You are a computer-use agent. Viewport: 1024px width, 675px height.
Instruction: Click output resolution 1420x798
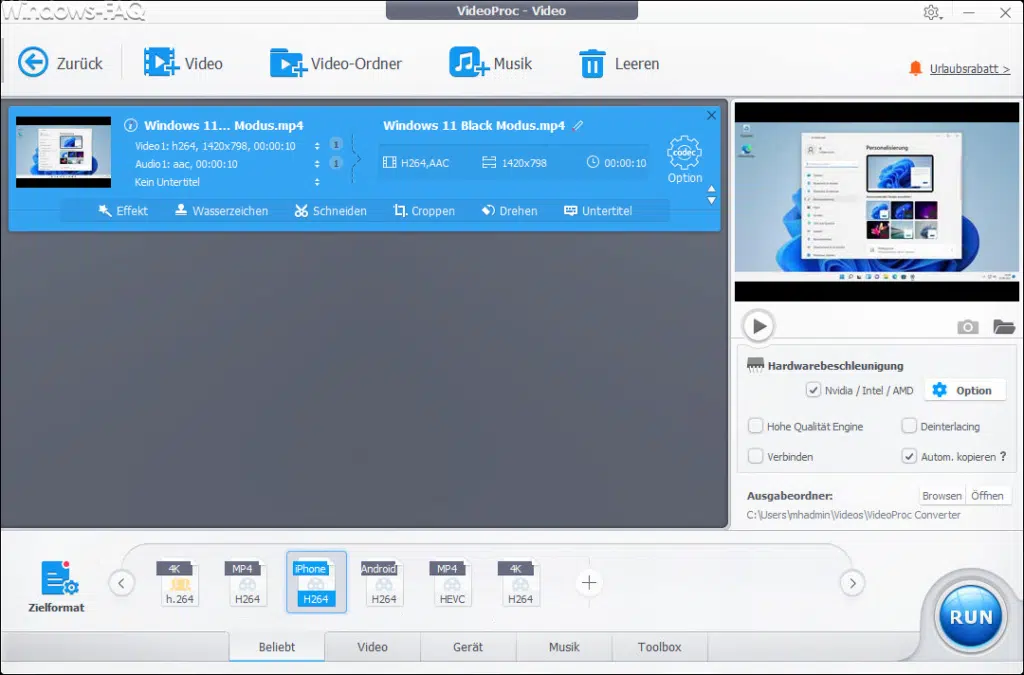pyautogui.click(x=515, y=163)
